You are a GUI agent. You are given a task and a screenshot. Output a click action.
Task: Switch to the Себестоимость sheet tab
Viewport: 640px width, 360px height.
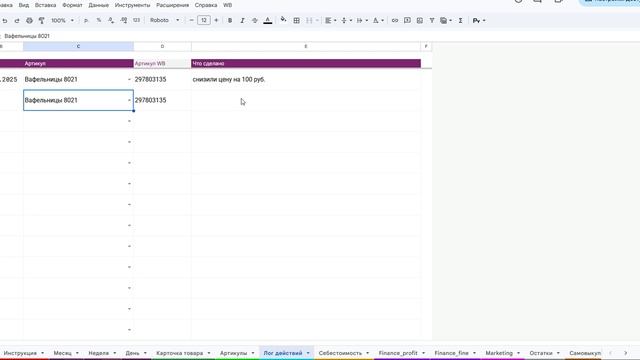[x=340, y=353]
